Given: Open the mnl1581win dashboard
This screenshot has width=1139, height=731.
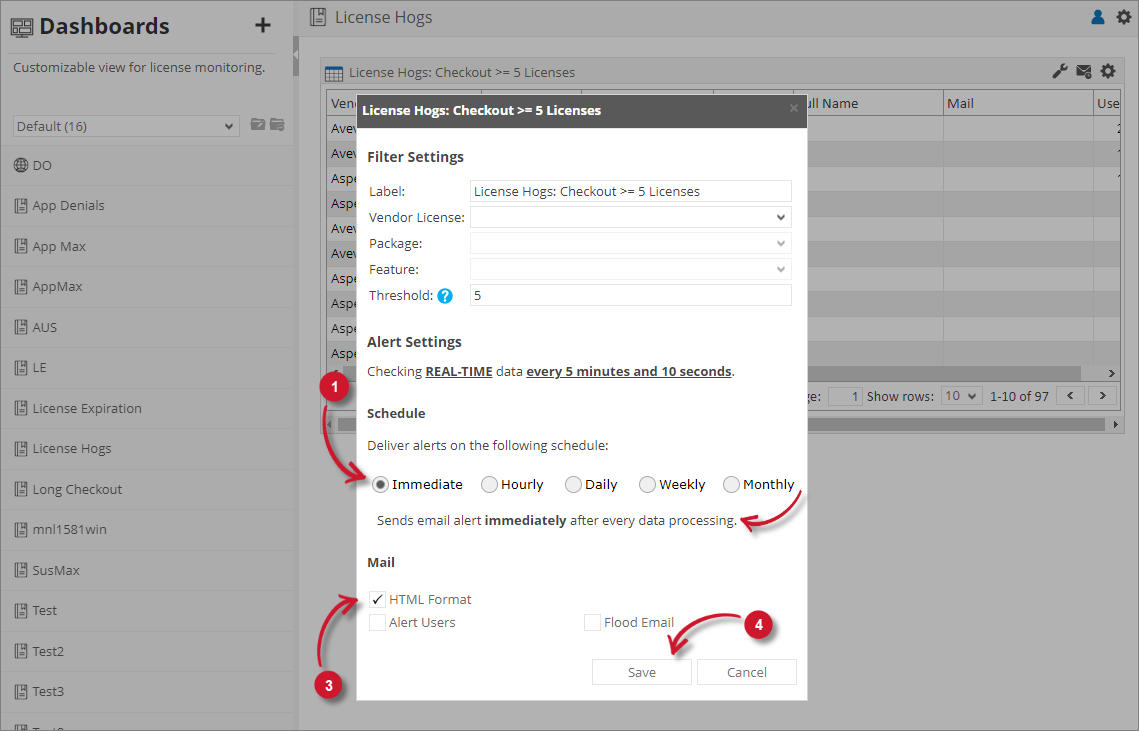Looking at the screenshot, I should click(148, 530).
